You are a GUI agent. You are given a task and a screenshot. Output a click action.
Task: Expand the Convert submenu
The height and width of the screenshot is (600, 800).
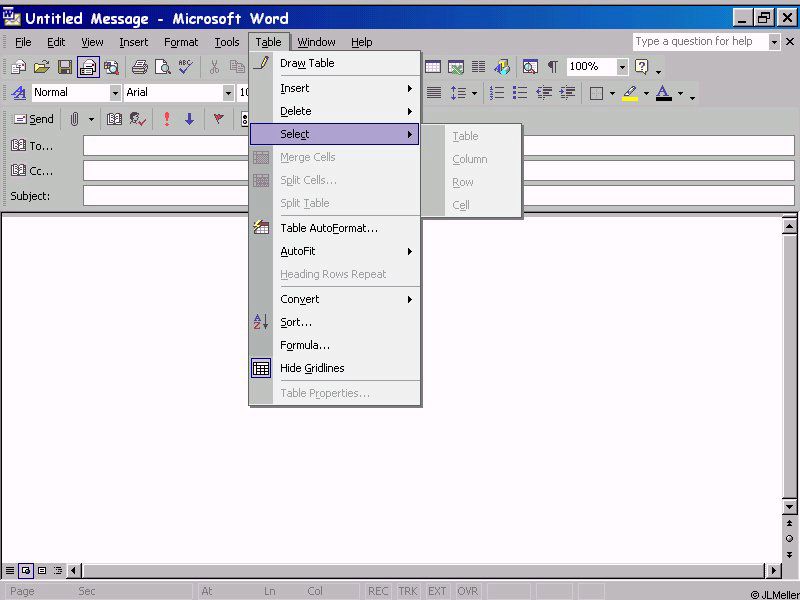tap(335, 299)
